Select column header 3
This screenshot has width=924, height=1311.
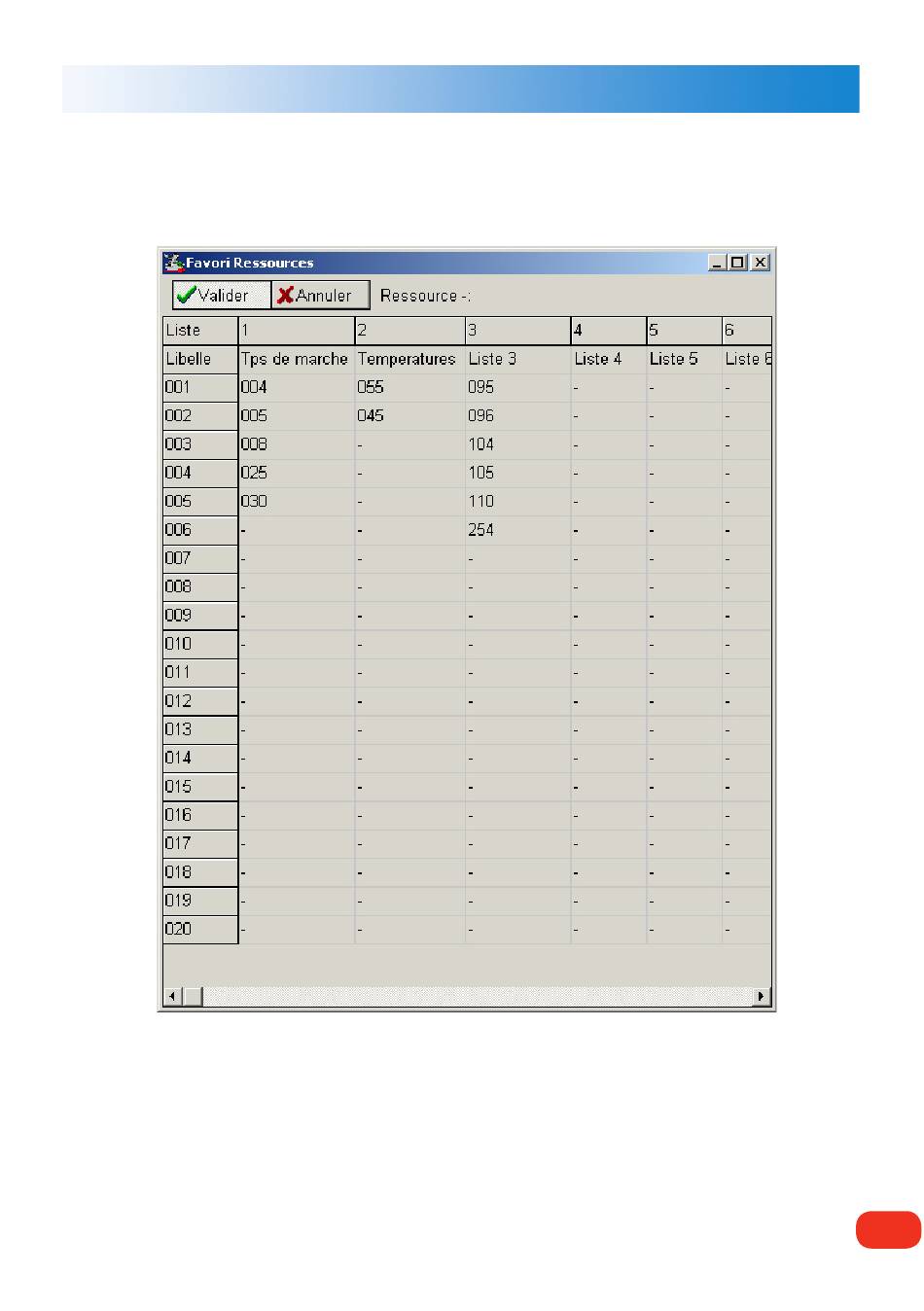point(518,331)
